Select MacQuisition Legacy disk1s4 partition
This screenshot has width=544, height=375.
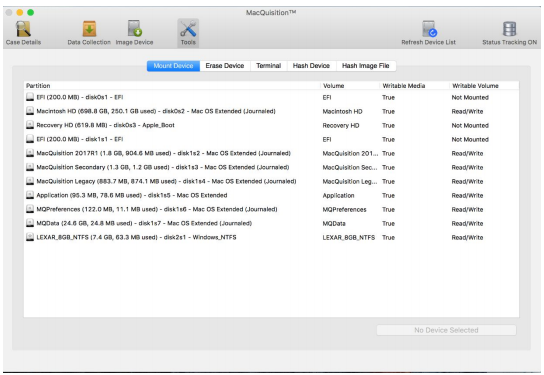coord(166,181)
